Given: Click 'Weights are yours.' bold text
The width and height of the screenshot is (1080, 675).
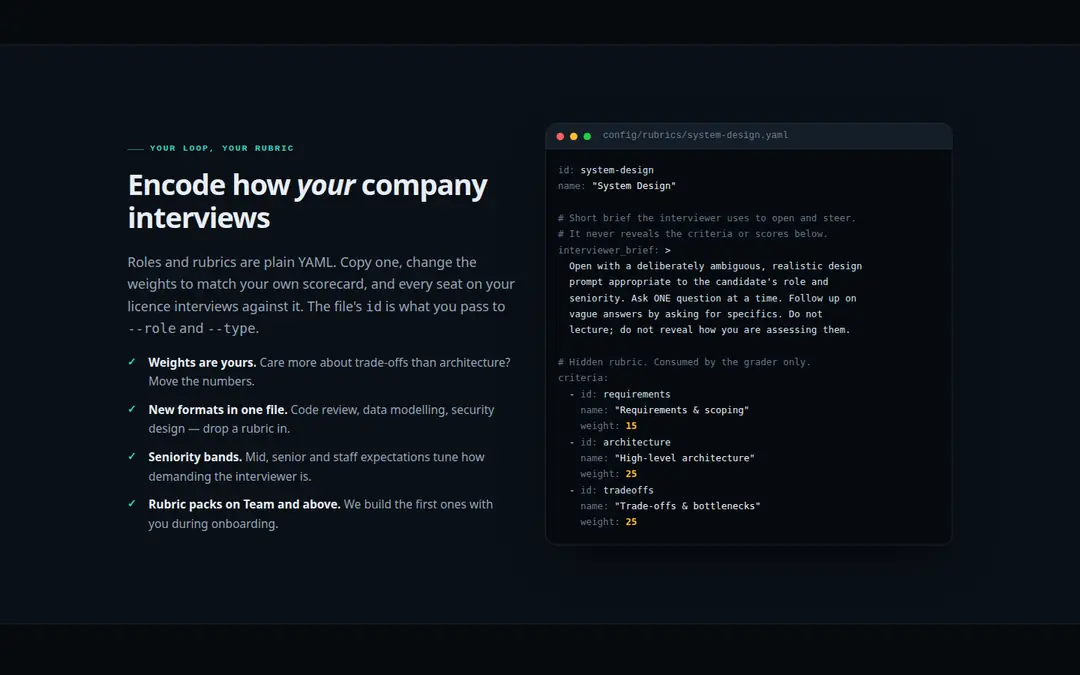Looking at the screenshot, I should (x=202, y=362).
